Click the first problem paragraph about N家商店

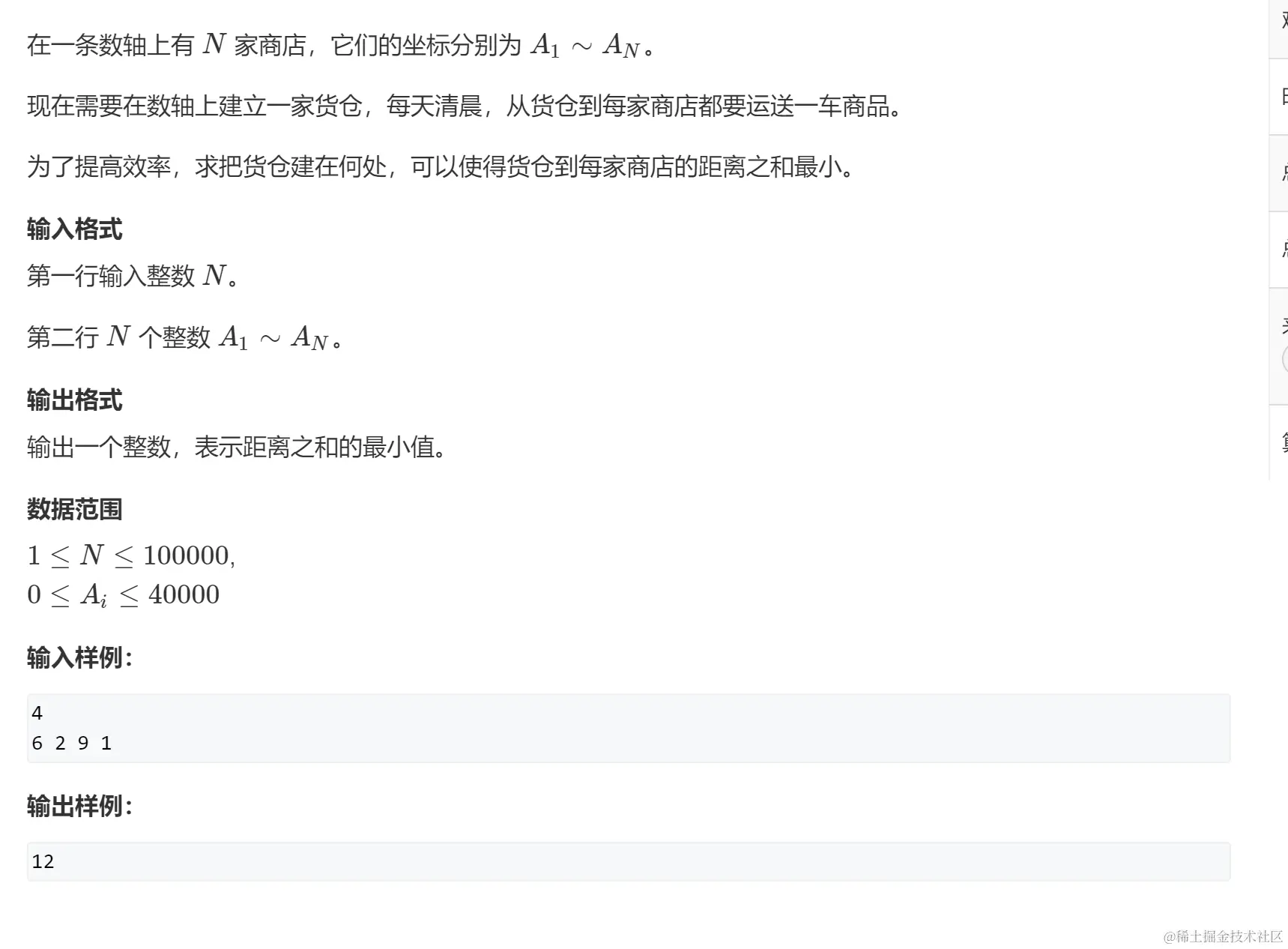pos(342,46)
